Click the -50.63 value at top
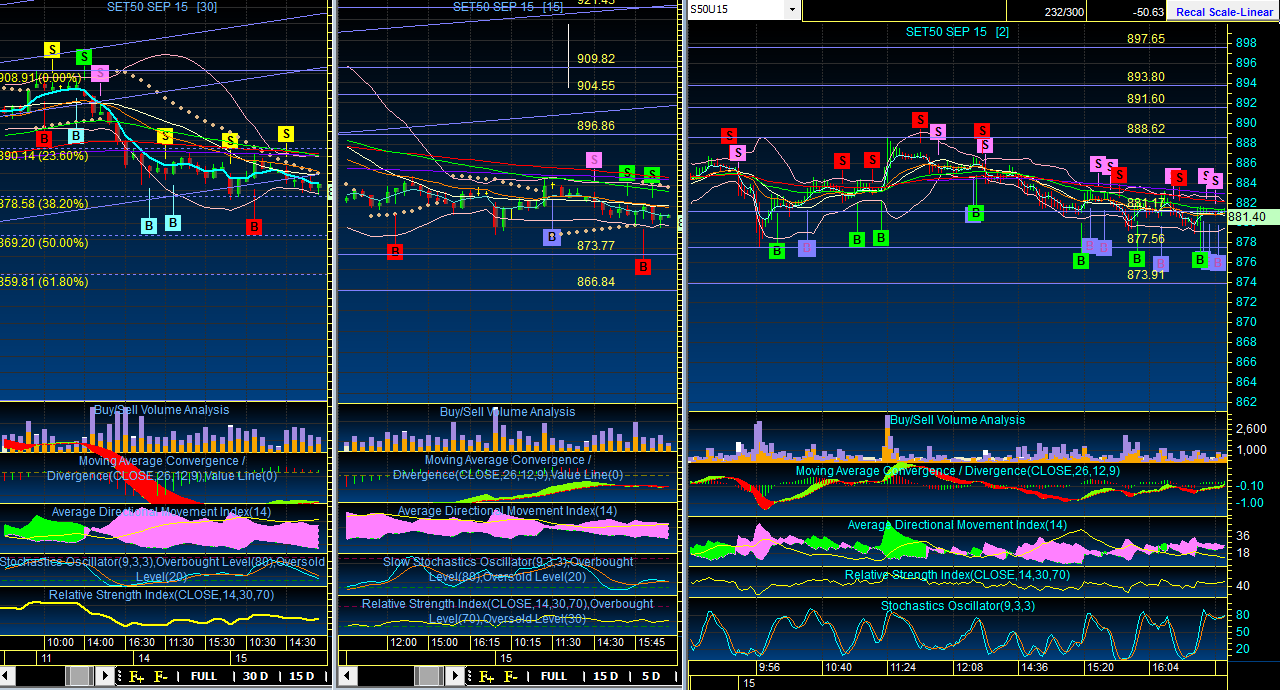1280x690 pixels. [x=1148, y=11]
